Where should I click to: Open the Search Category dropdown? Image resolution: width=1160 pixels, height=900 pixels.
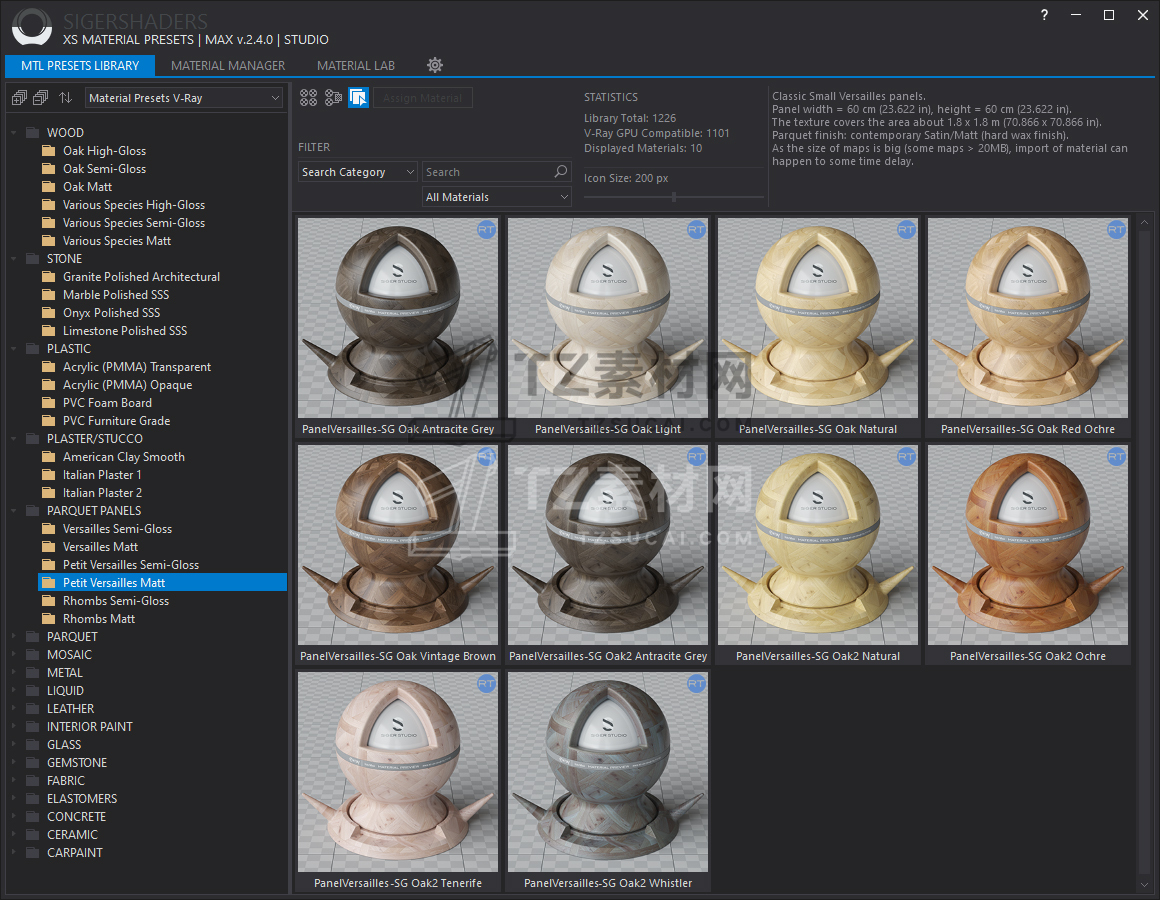(x=358, y=172)
